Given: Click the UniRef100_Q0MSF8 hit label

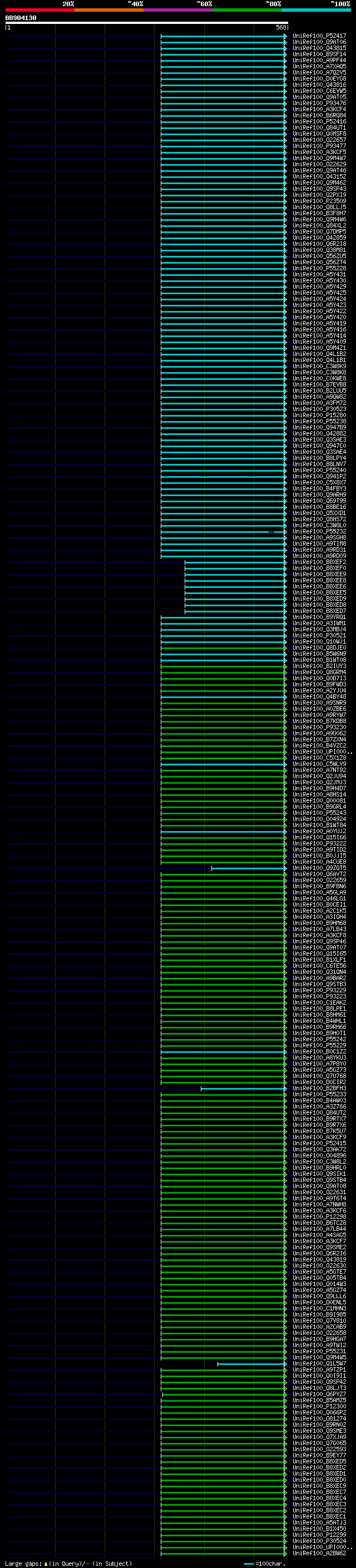Looking at the screenshot, I should [319, 134].
